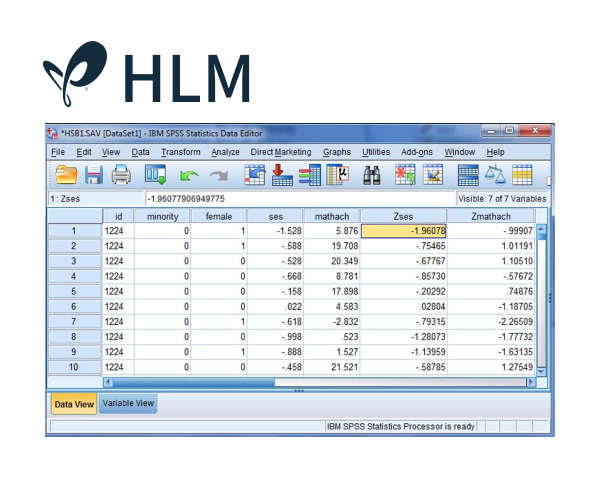This screenshot has width=600, height=477.
Task: Open the Analyze menu
Action: (225, 152)
